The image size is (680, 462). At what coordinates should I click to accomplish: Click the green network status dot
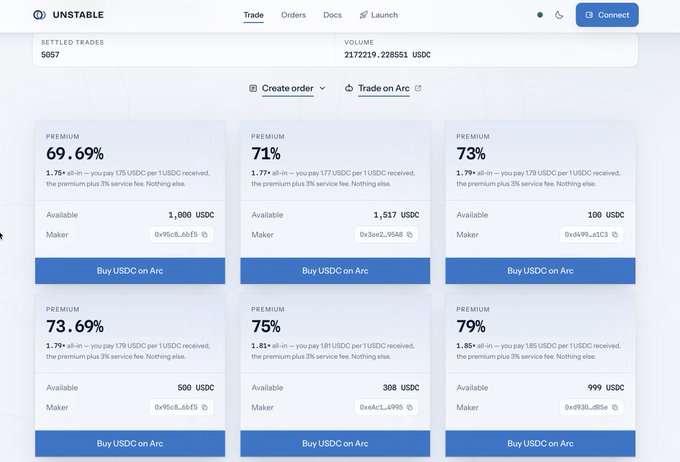(x=540, y=15)
